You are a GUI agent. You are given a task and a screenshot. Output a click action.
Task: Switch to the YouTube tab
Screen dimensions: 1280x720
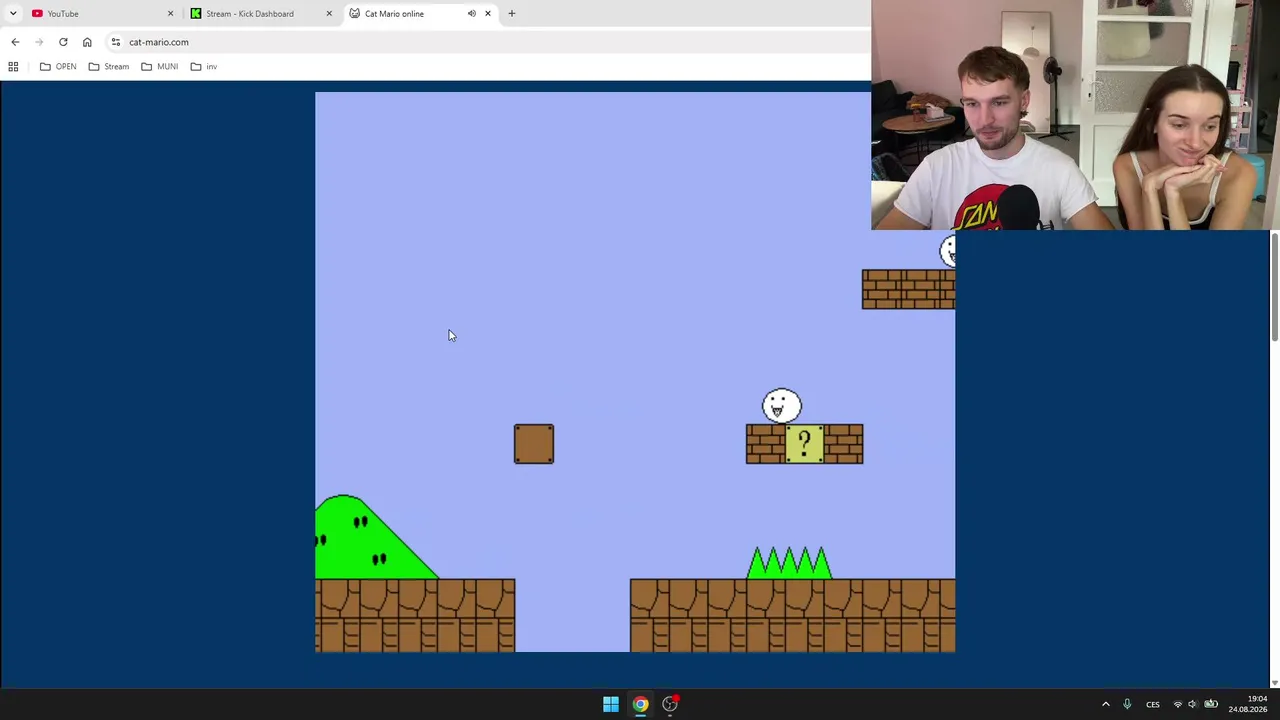click(x=100, y=14)
